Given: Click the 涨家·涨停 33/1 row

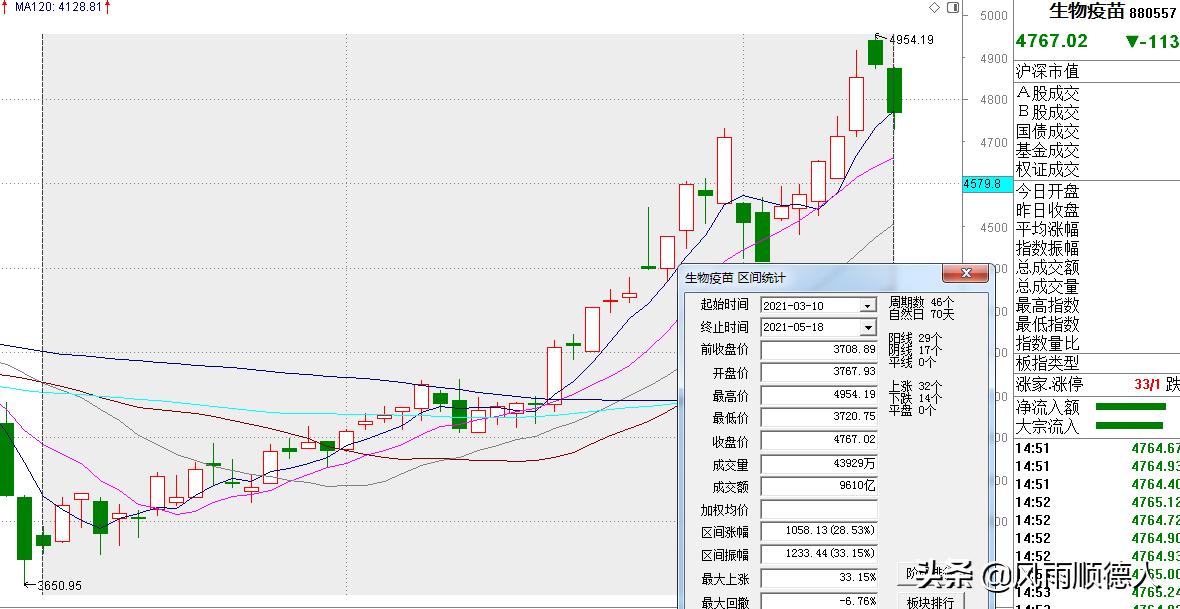Looking at the screenshot, I should tap(1097, 384).
